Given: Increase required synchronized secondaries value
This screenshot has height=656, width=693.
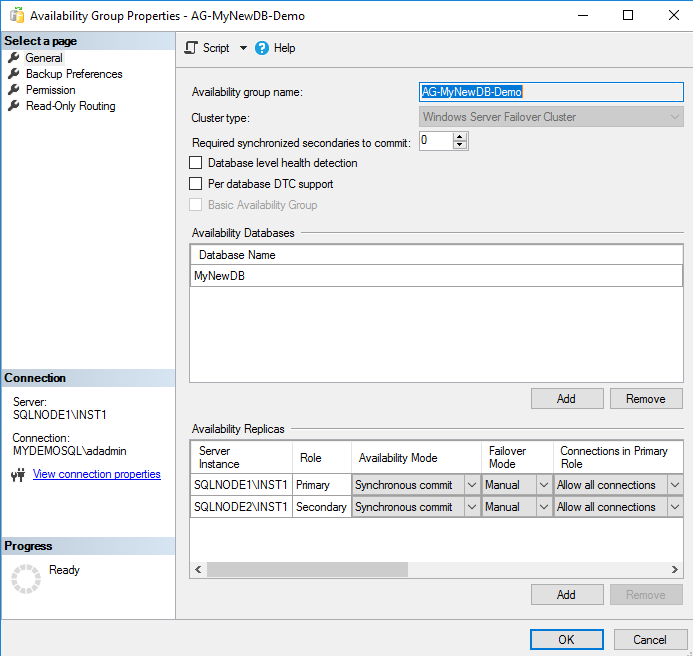Looking at the screenshot, I should (460, 137).
